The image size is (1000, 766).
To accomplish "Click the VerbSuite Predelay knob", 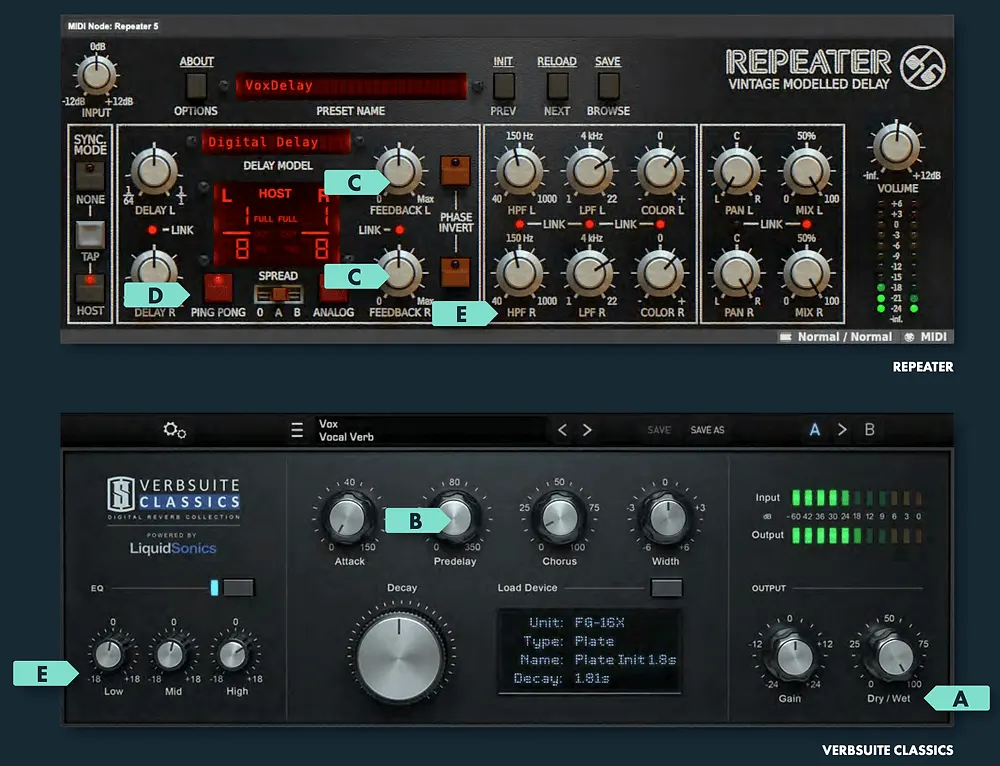I will (455, 518).
